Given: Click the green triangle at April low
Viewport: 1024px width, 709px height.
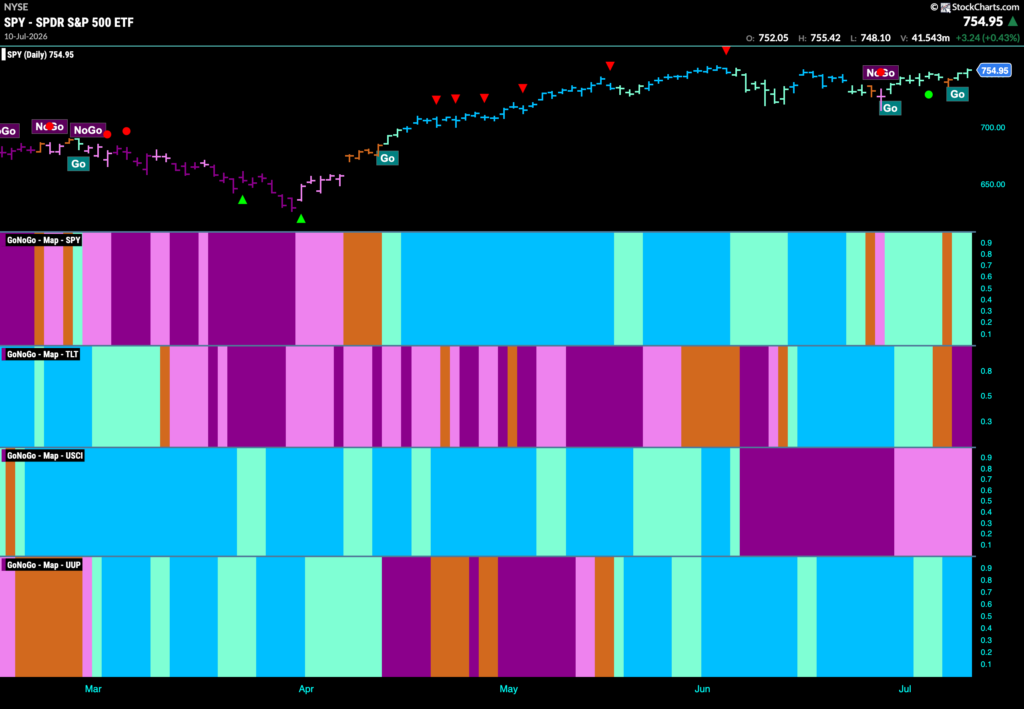Looking at the screenshot, I should (x=301, y=219).
